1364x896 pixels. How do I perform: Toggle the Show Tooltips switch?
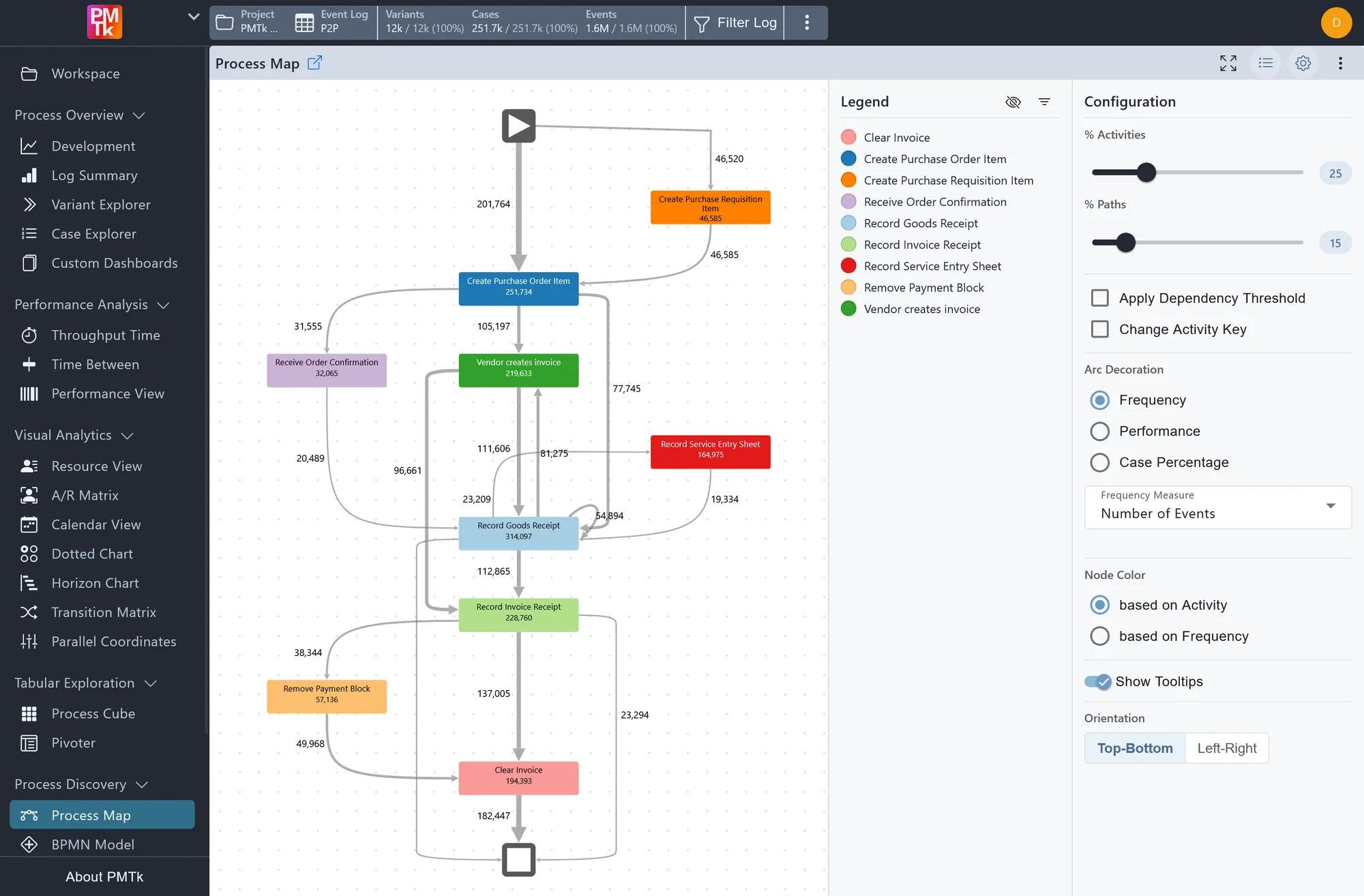point(1098,682)
